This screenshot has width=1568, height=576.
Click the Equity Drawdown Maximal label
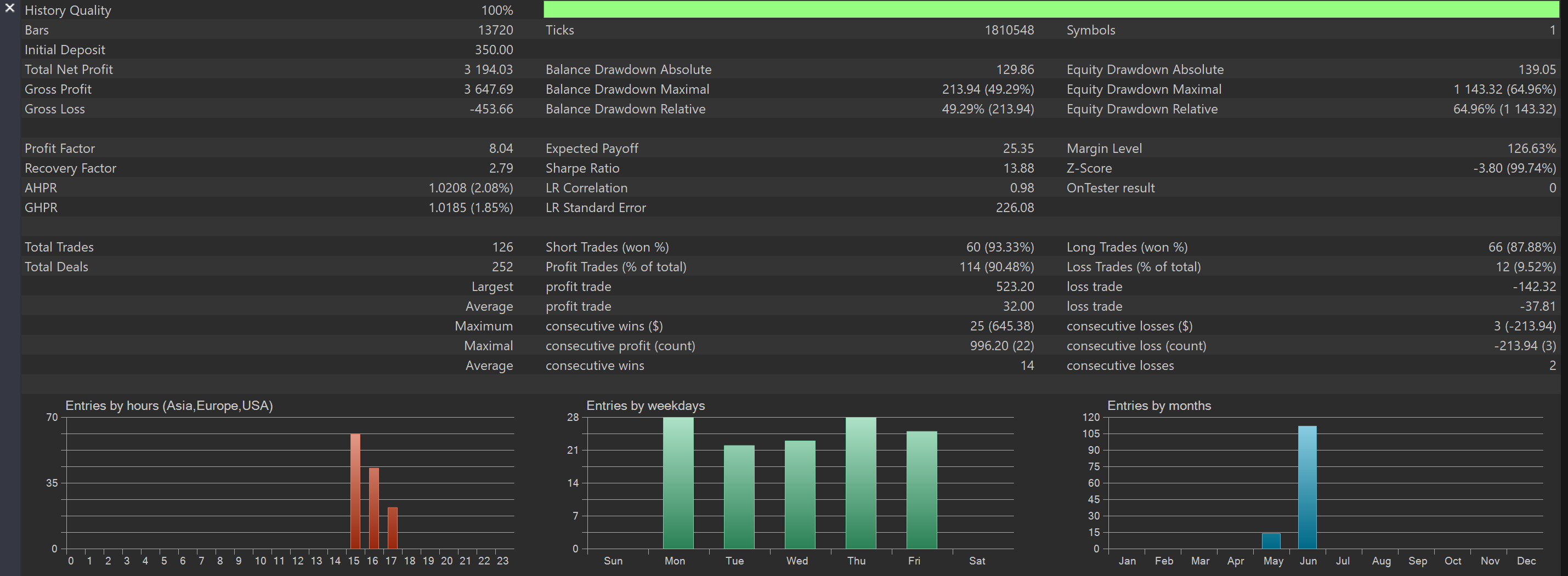(1144, 89)
